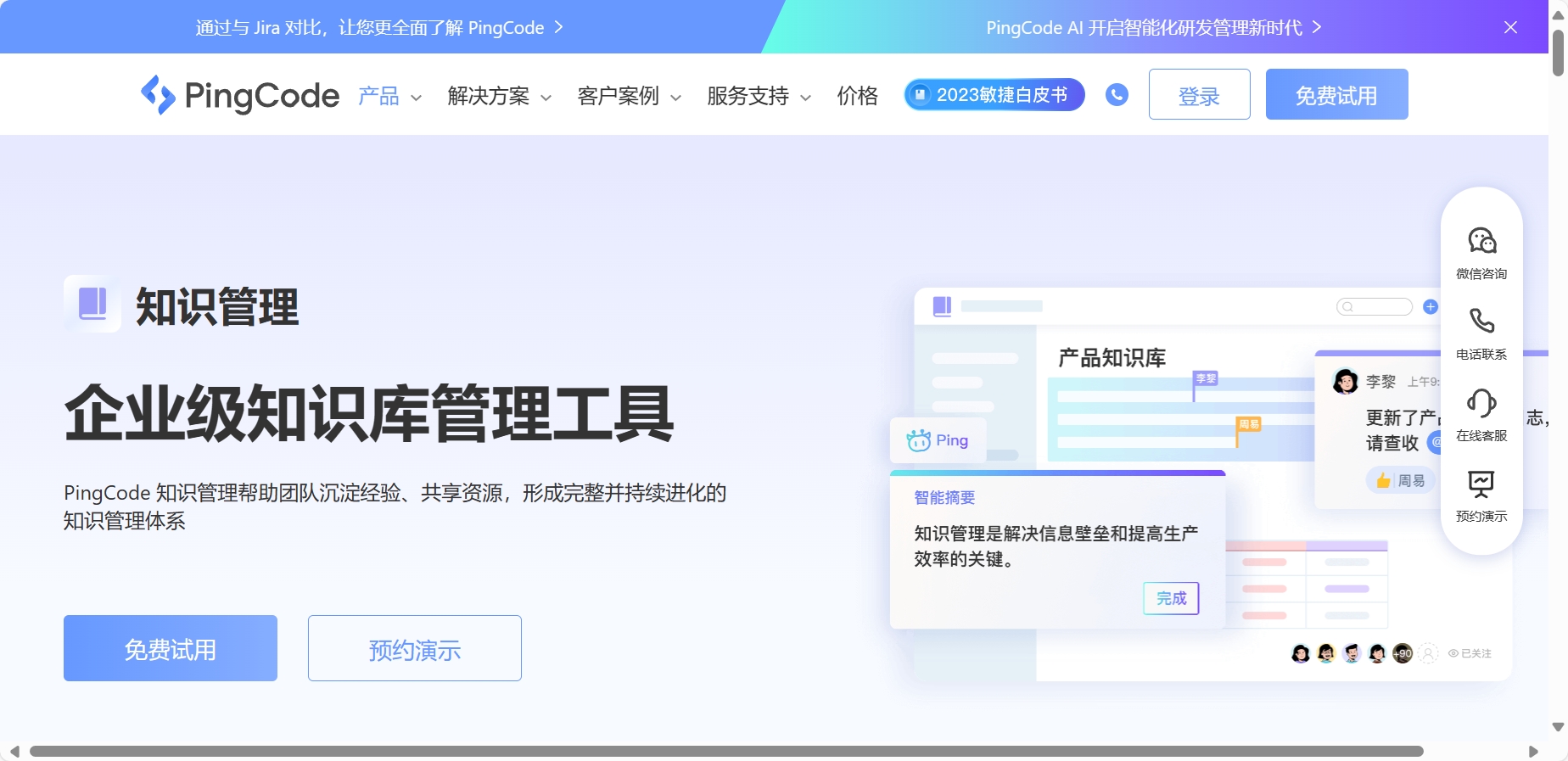1568x761 pixels.
Task: Click the large 免费试用 hero button
Action: pos(171,648)
